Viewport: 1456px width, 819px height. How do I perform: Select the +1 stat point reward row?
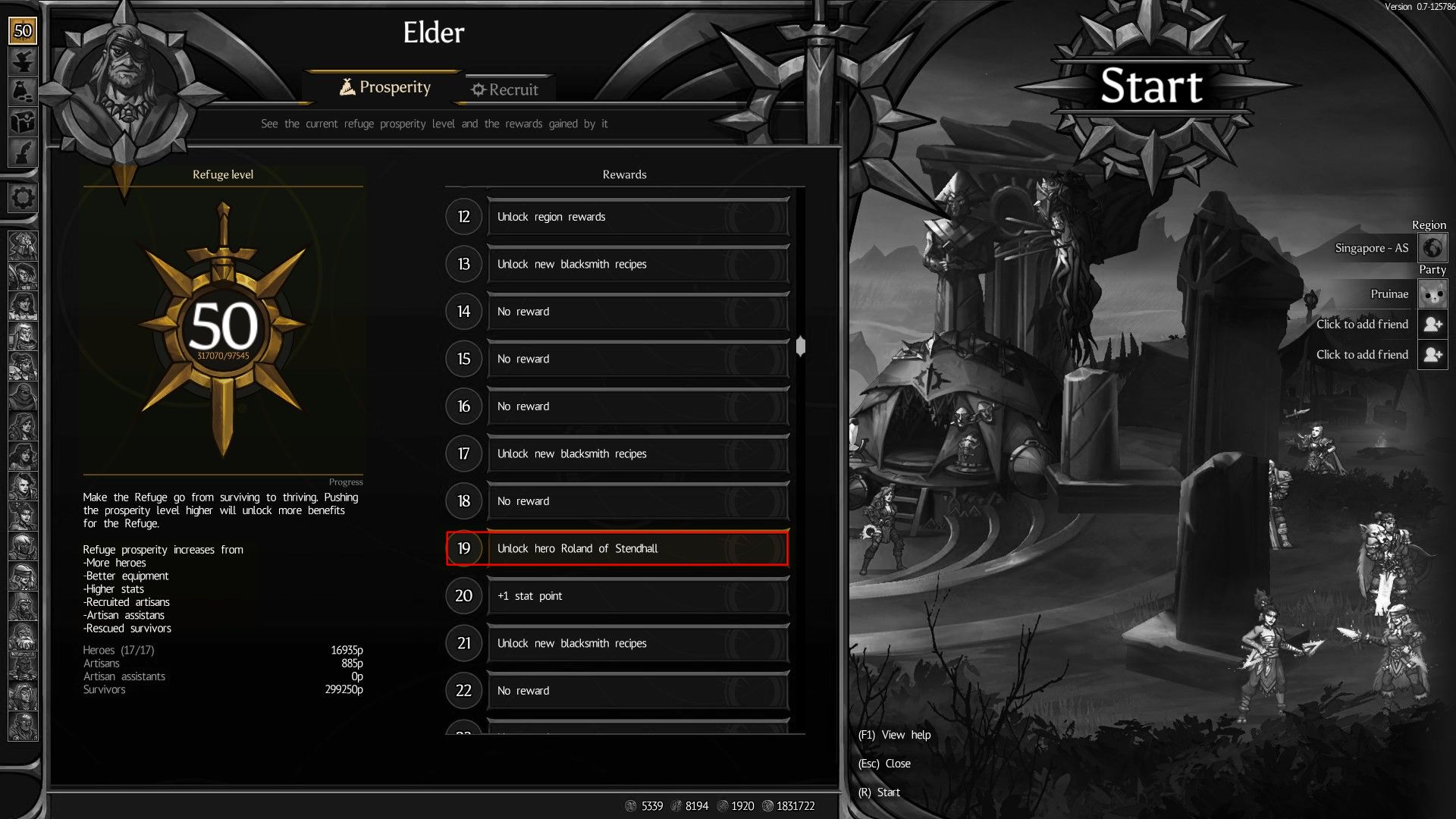617,596
